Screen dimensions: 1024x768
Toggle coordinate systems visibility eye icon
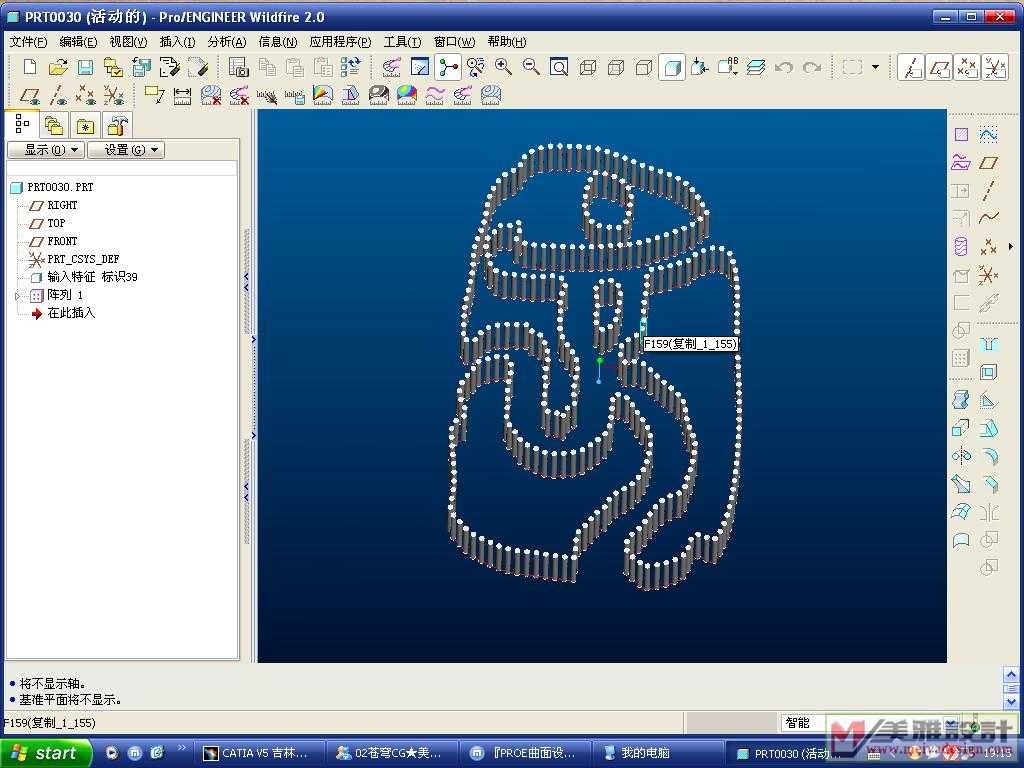tap(114, 95)
